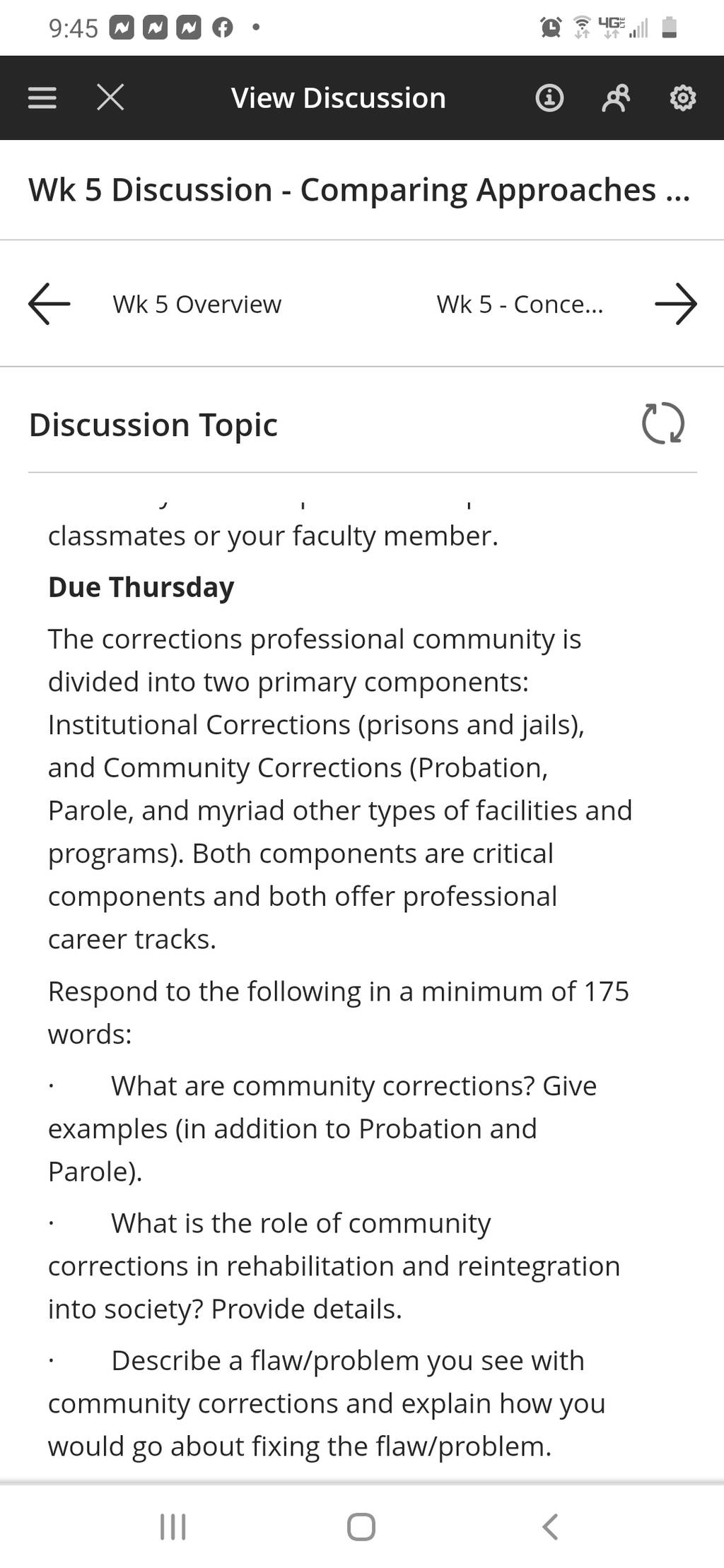Screen dimensions: 724x1568
Task: Tap the battery icon in status bar
Action: tap(670, 28)
